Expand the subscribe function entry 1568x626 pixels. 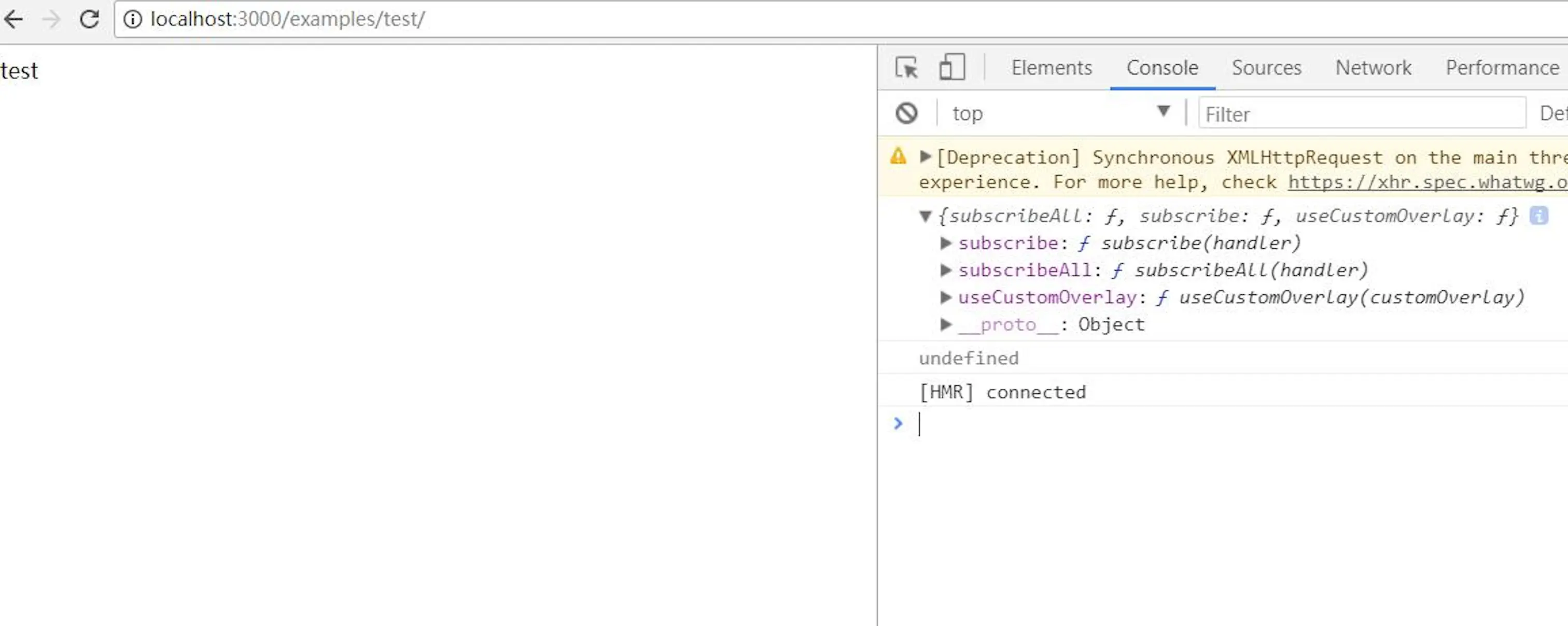pos(945,244)
